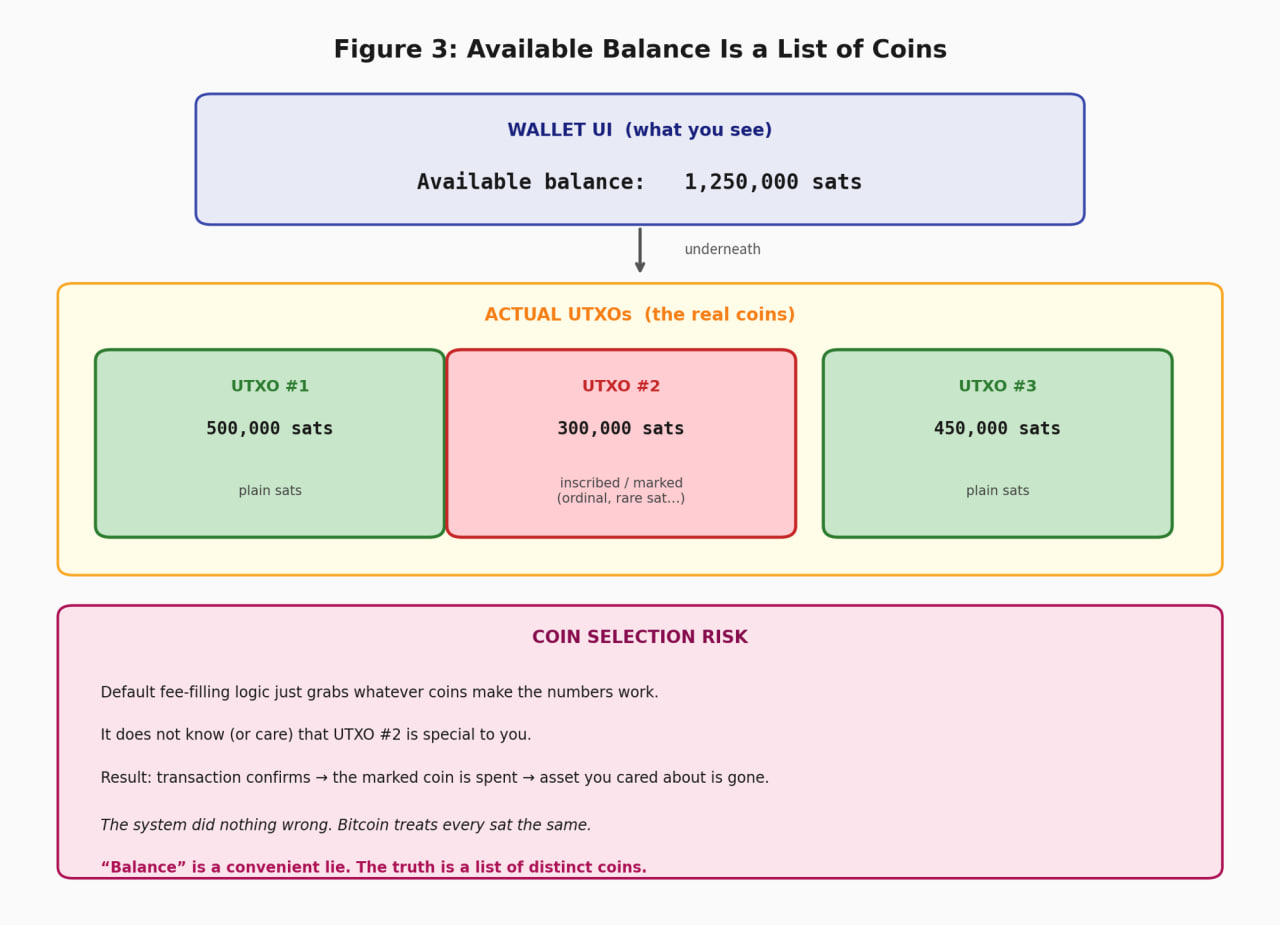The height and width of the screenshot is (925, 1280).
Task: Select the inscribed / marked description
Action: click(x=621, y=490)
